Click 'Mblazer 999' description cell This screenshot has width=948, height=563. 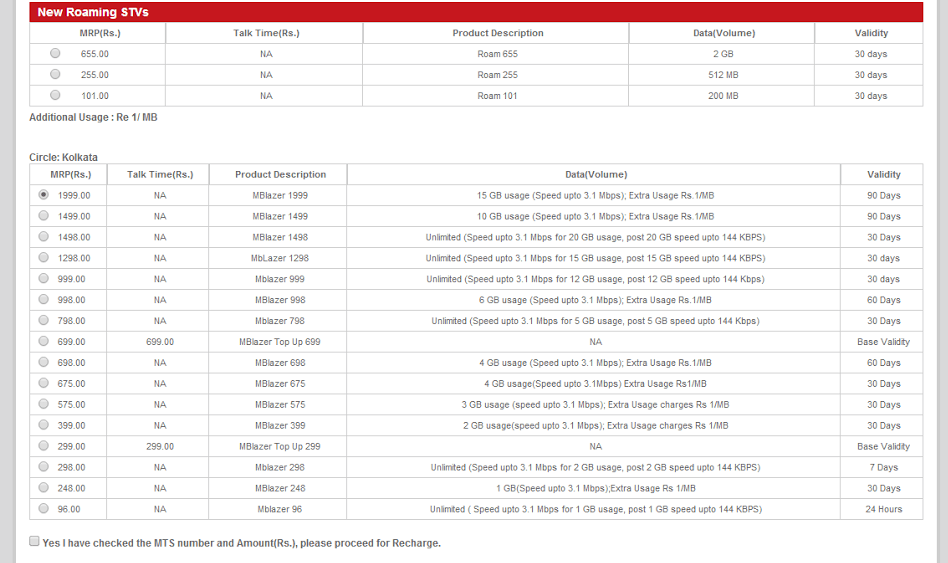click(x=280, y=279)
